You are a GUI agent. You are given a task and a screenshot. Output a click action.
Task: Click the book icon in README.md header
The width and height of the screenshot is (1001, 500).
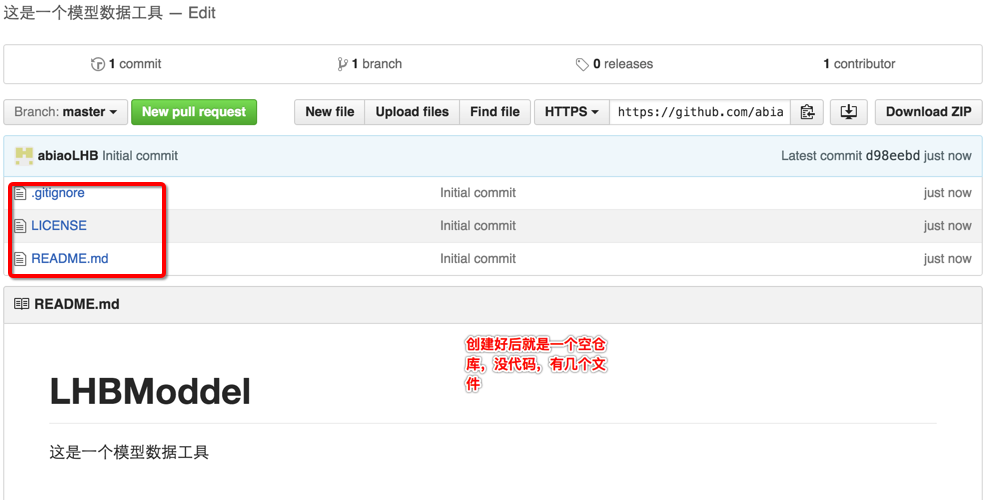[x=22, y=305]
